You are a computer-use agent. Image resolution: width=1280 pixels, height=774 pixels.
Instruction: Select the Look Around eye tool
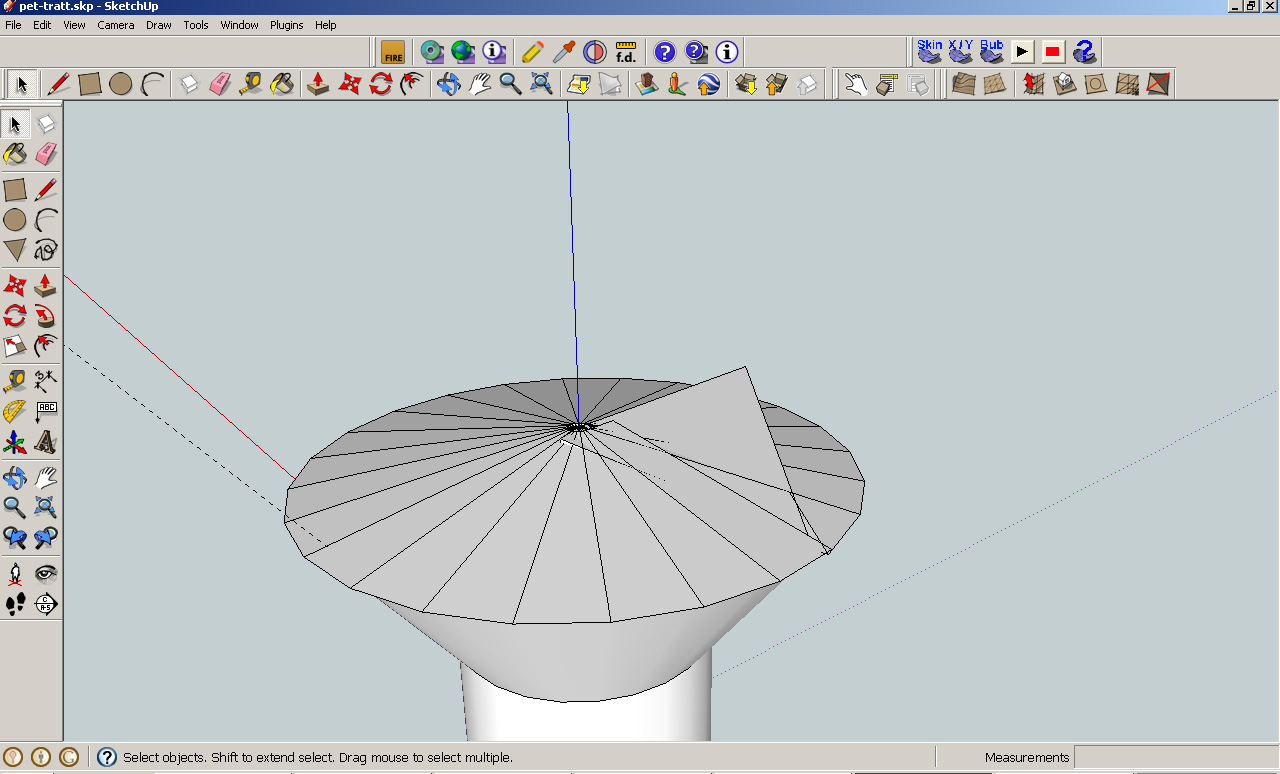46,573
